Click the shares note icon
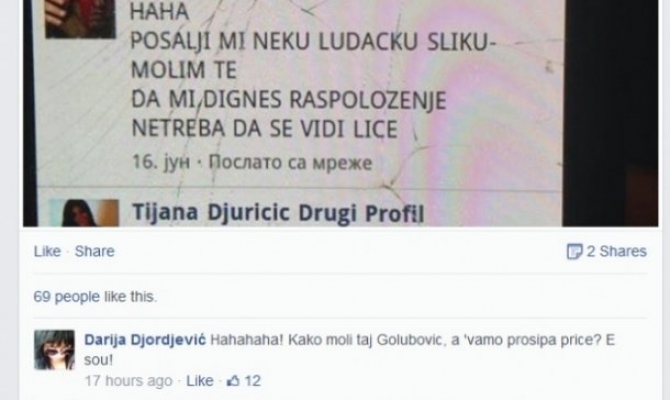Screen dimensions: 670x400 [x=574, y=252]
